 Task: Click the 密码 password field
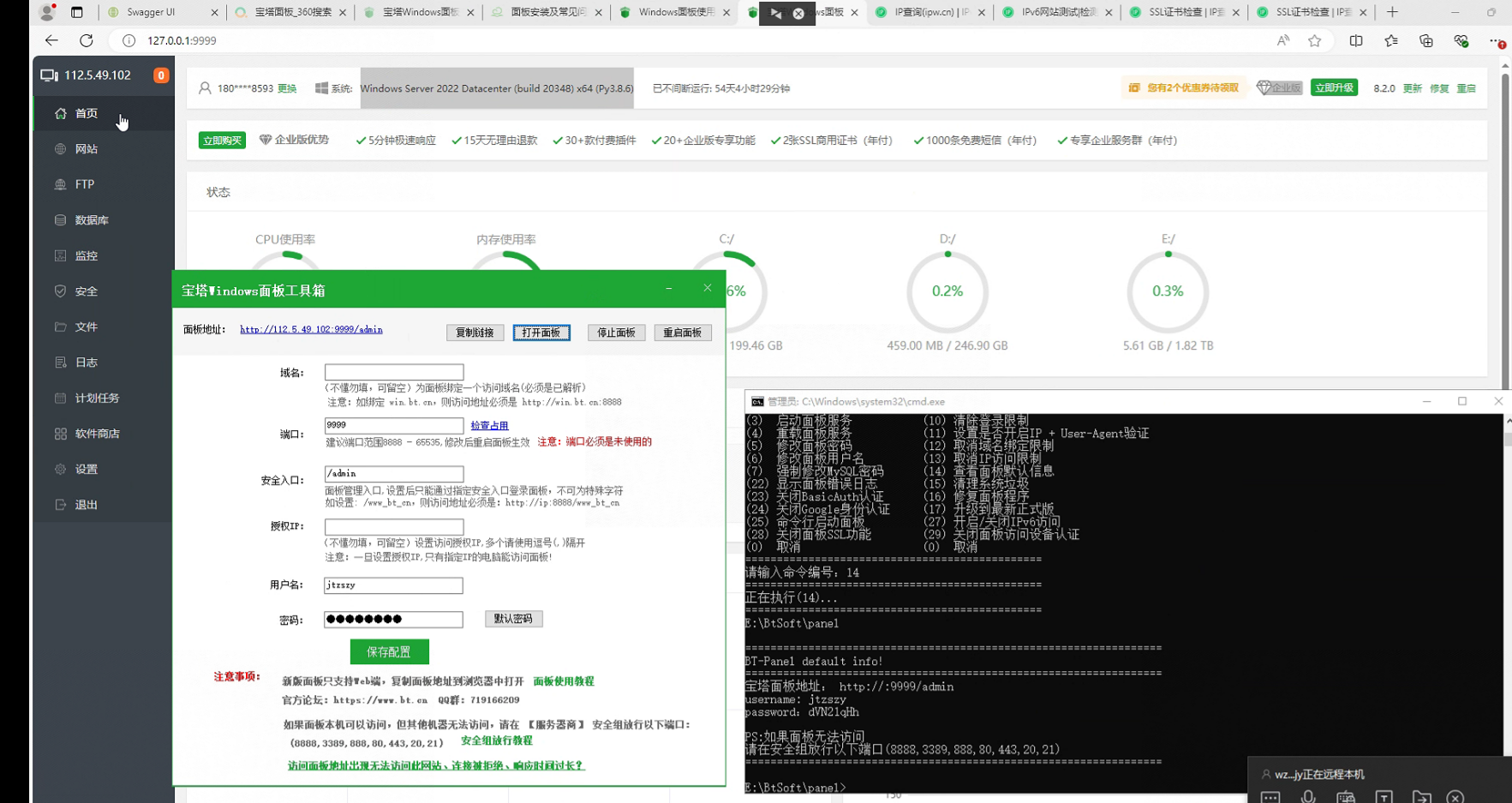click(x=394, y=620)
